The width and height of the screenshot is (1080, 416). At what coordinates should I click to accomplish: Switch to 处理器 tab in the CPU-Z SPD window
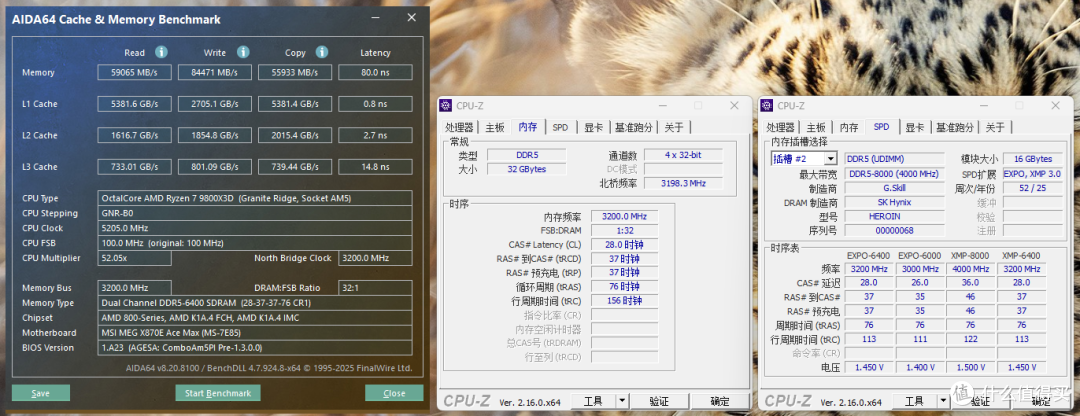(x=780, y=127)
